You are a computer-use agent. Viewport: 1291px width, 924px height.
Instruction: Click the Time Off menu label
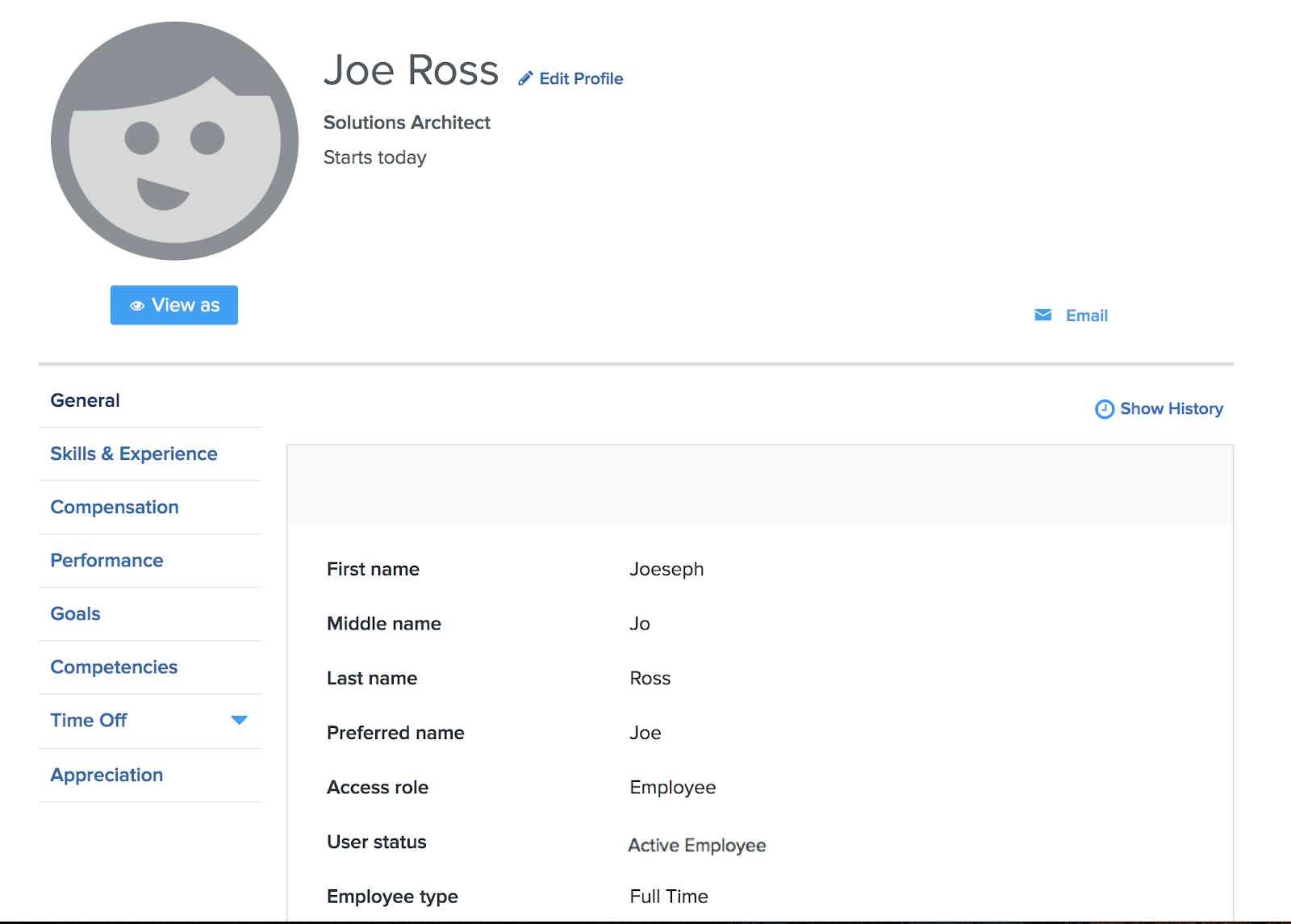[89, 720]
